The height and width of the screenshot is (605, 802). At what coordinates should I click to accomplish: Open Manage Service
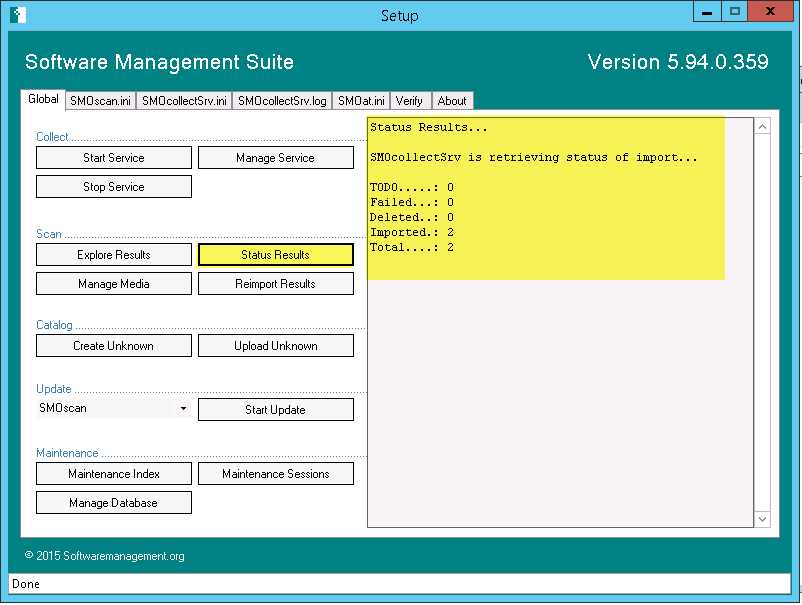click(275, 158)
